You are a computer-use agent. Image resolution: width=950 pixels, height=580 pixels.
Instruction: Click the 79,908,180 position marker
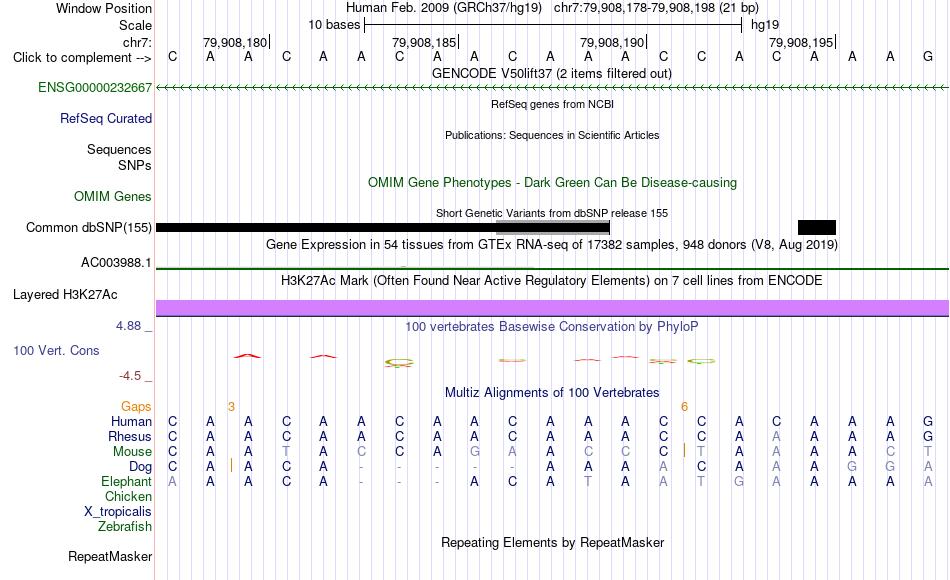pos(235,42)
